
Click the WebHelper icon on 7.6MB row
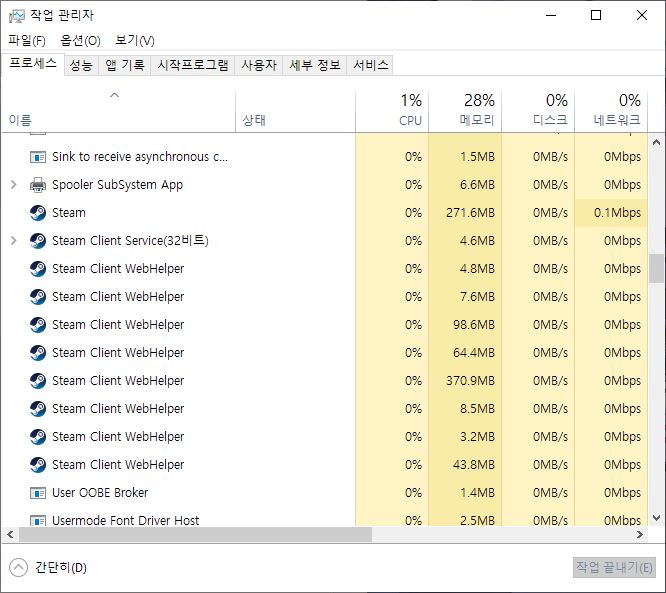click(38, 297)
